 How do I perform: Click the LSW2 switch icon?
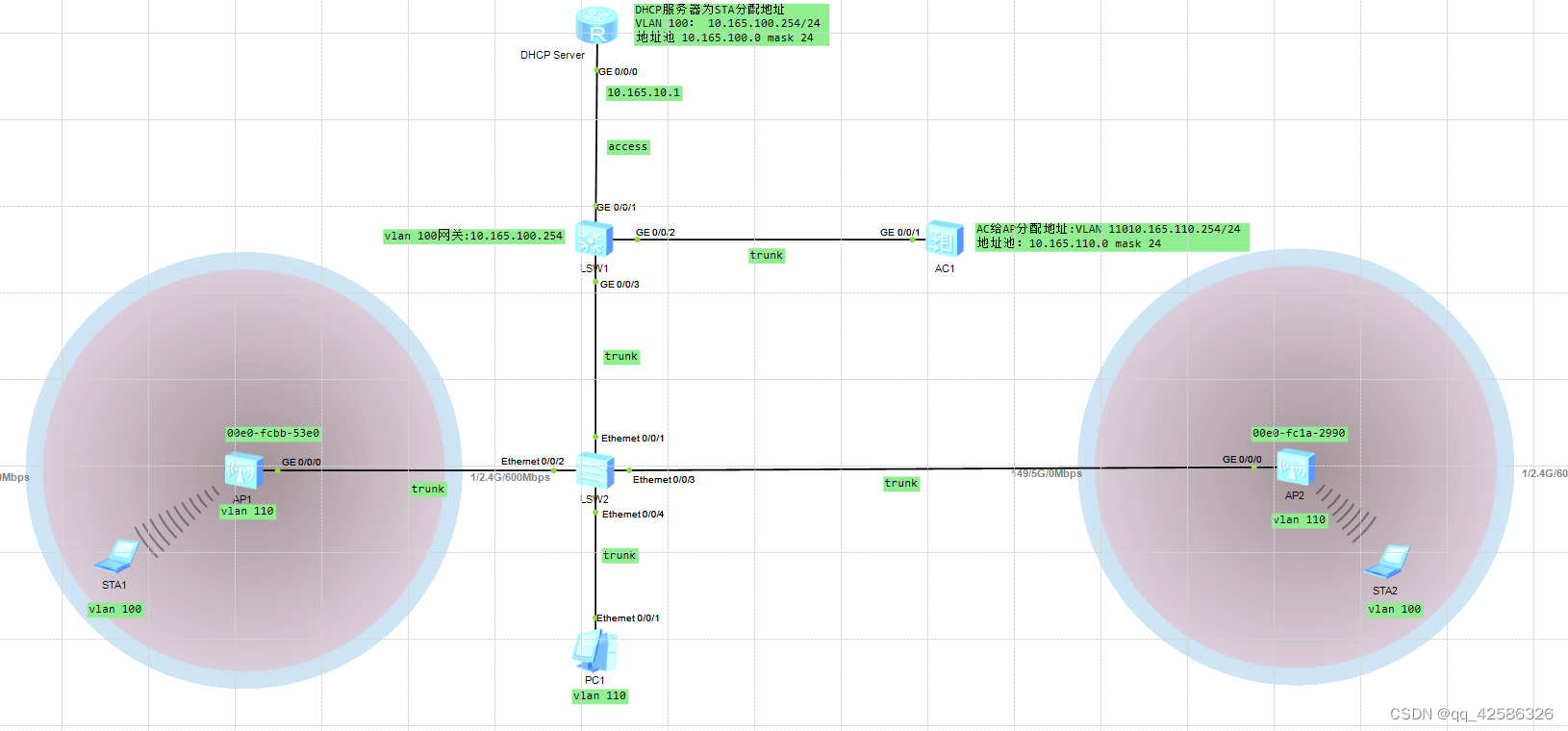[594, 470]
